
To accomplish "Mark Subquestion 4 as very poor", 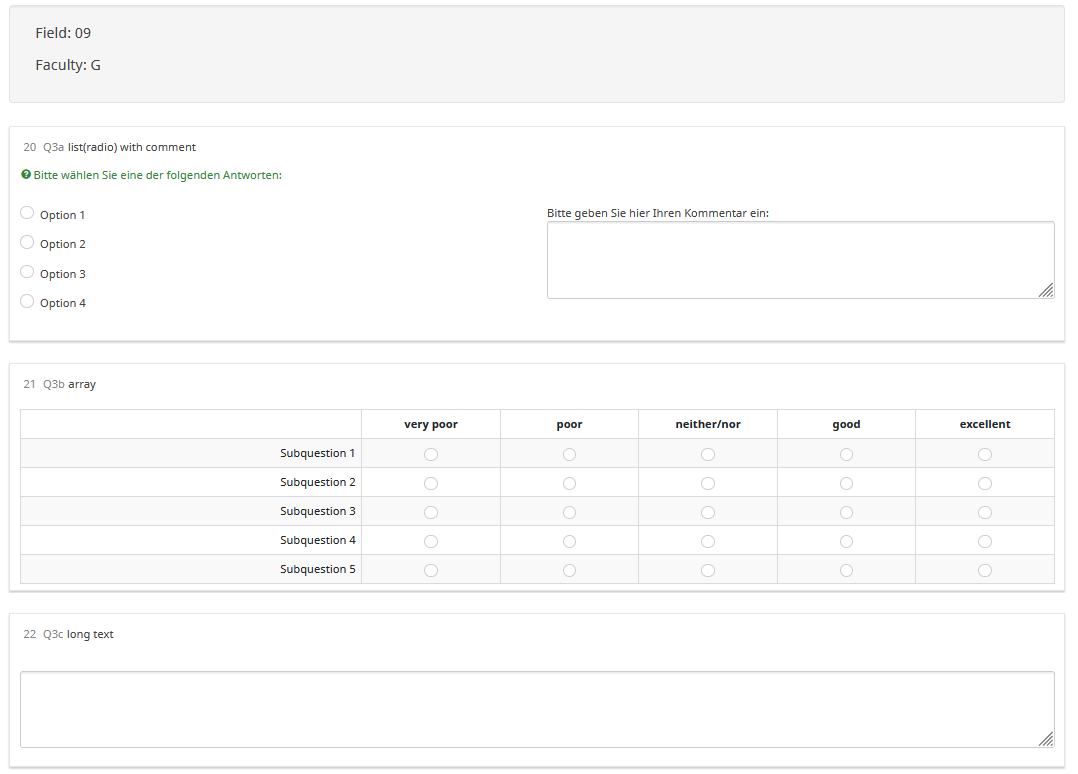I will coord(431,541).
